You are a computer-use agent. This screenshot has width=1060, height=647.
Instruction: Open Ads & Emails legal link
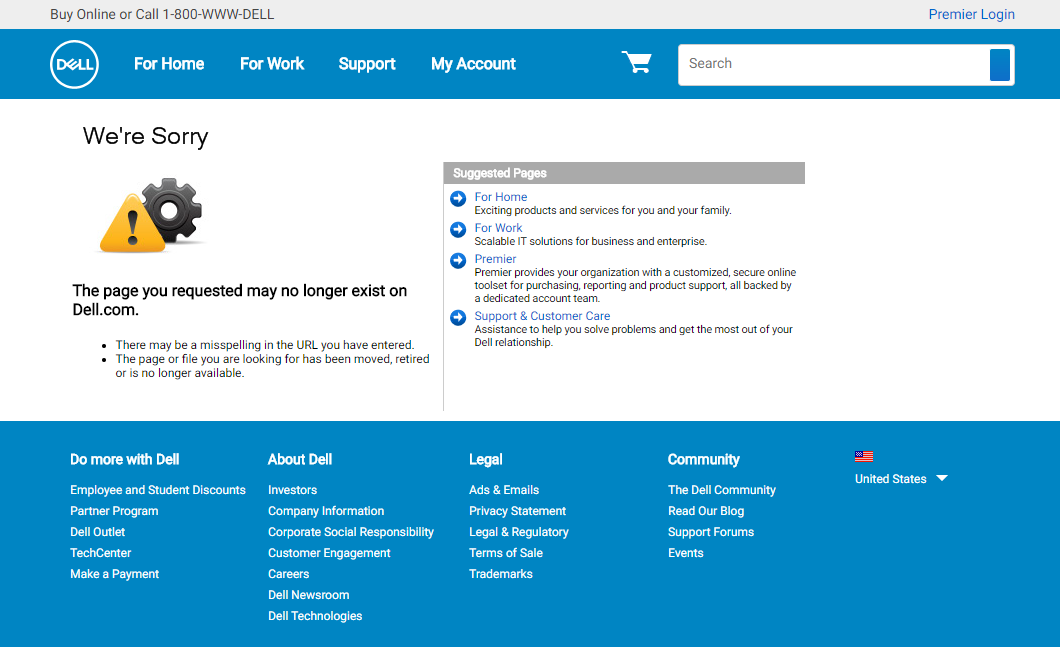(504, 490)
